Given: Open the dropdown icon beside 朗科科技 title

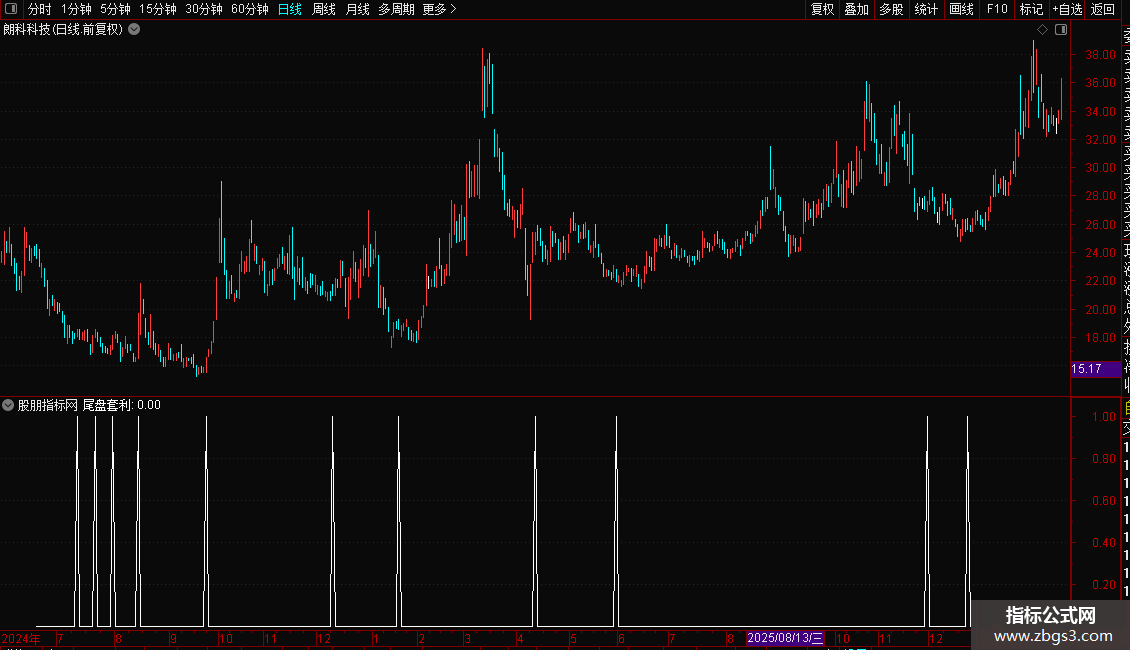Looking at the screenshot, I should pyautogui.click(x=134, y=30).
